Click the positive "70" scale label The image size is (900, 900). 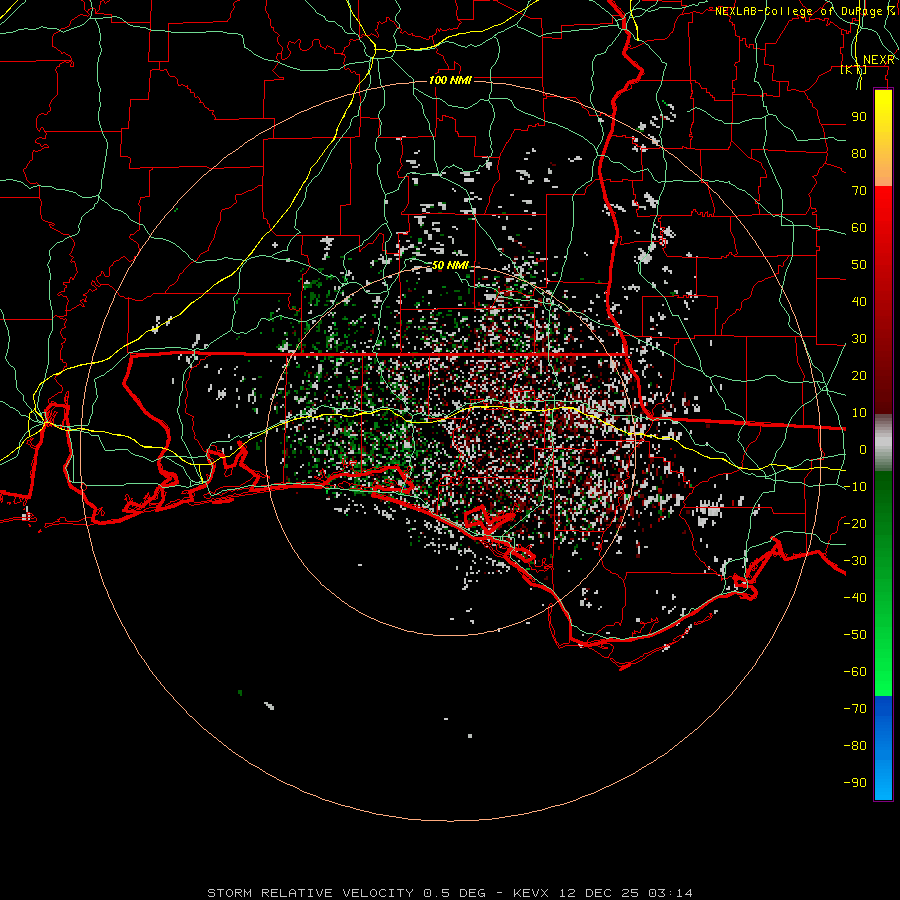(x=859, y=191)
